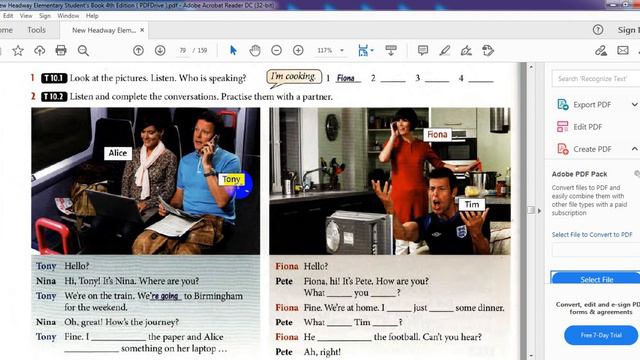This screenshot has height=360, width=640.
Task: Click the Alice name label in photo
Action: tap(118, 153)
